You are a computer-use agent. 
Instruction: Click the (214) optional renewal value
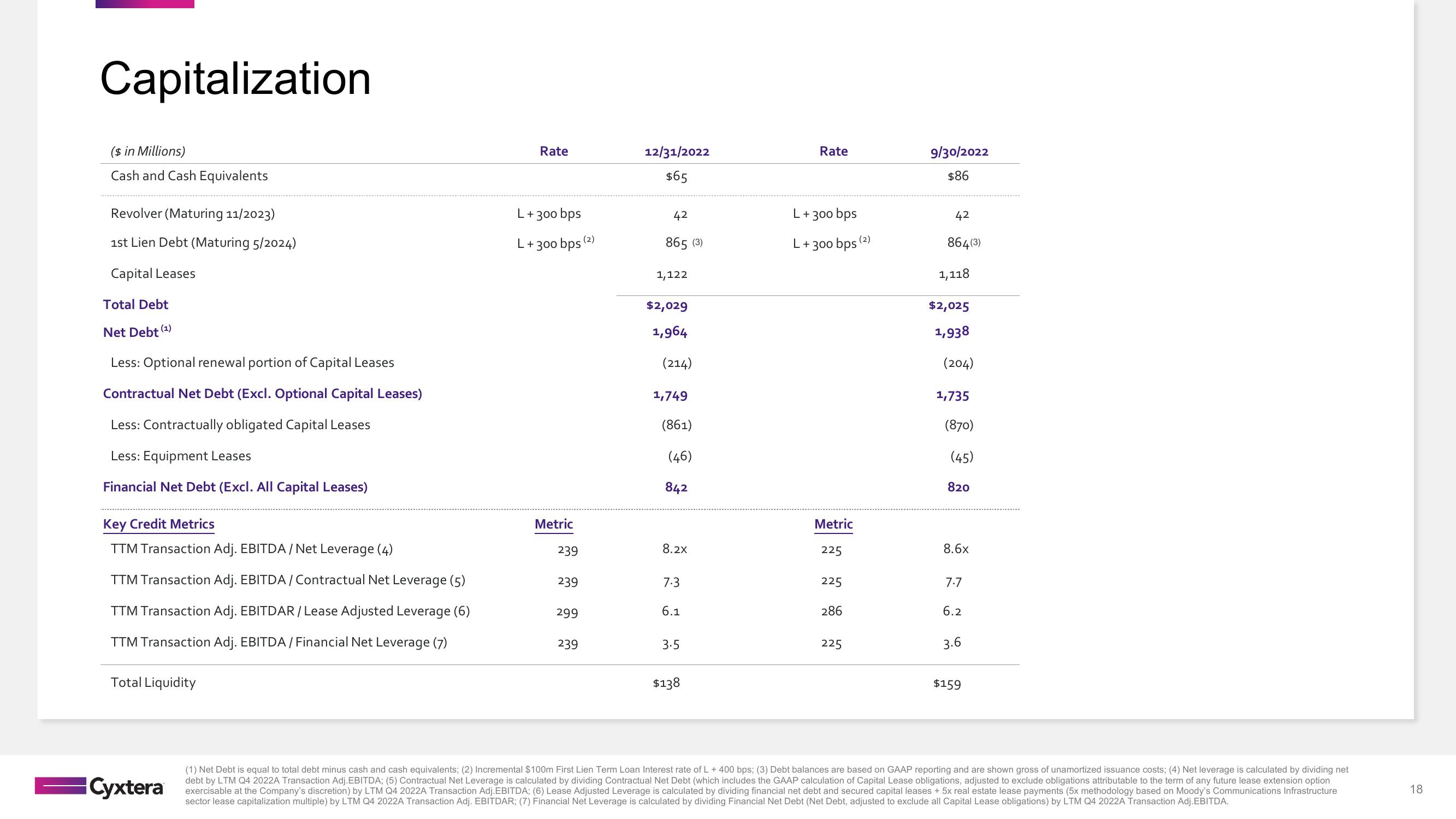point(677,363)
